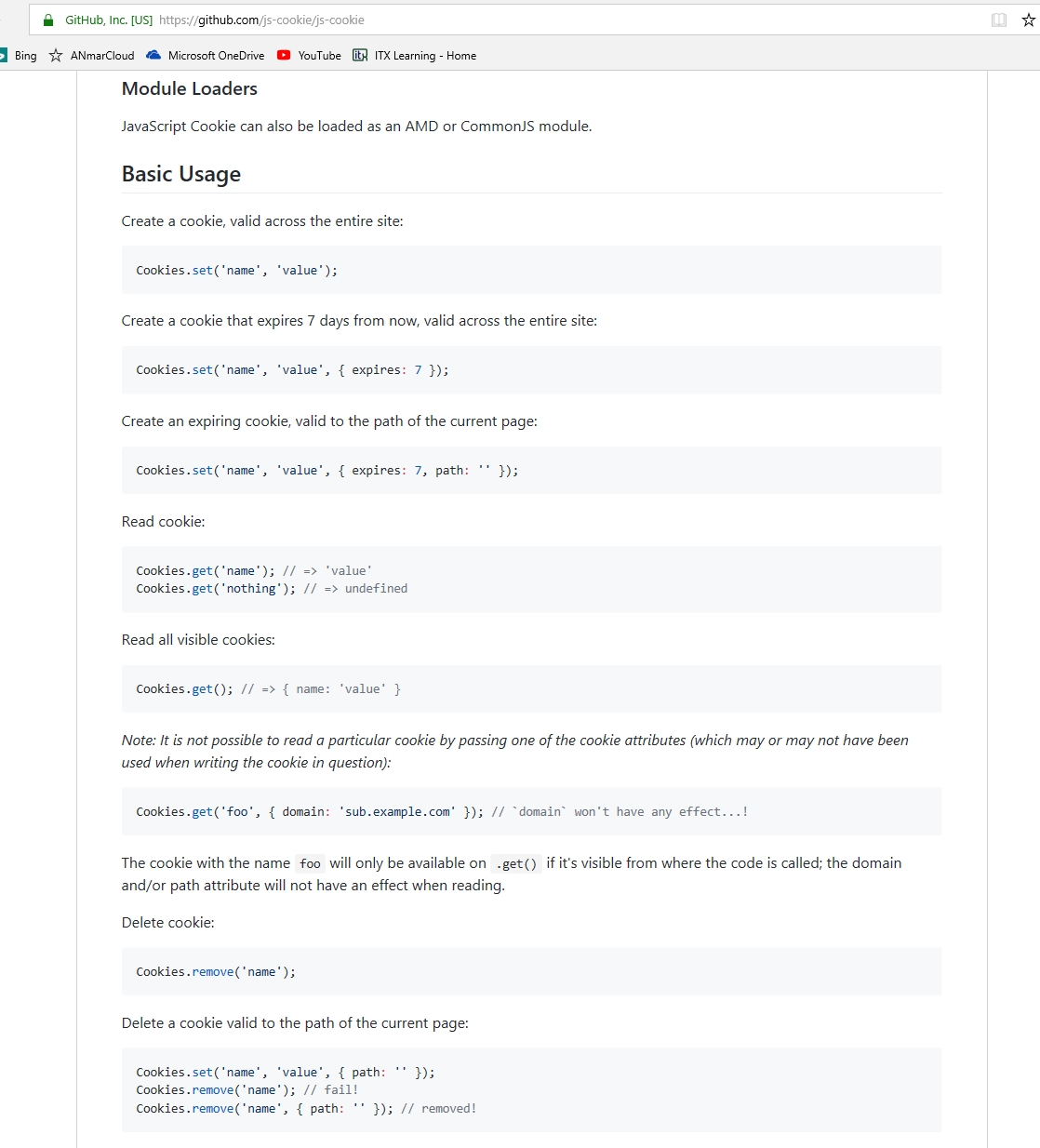Viewport: 1040px width, 1148px height.
Task: Add page to favorites using the star icon
Action: (x=1028, y=19)
